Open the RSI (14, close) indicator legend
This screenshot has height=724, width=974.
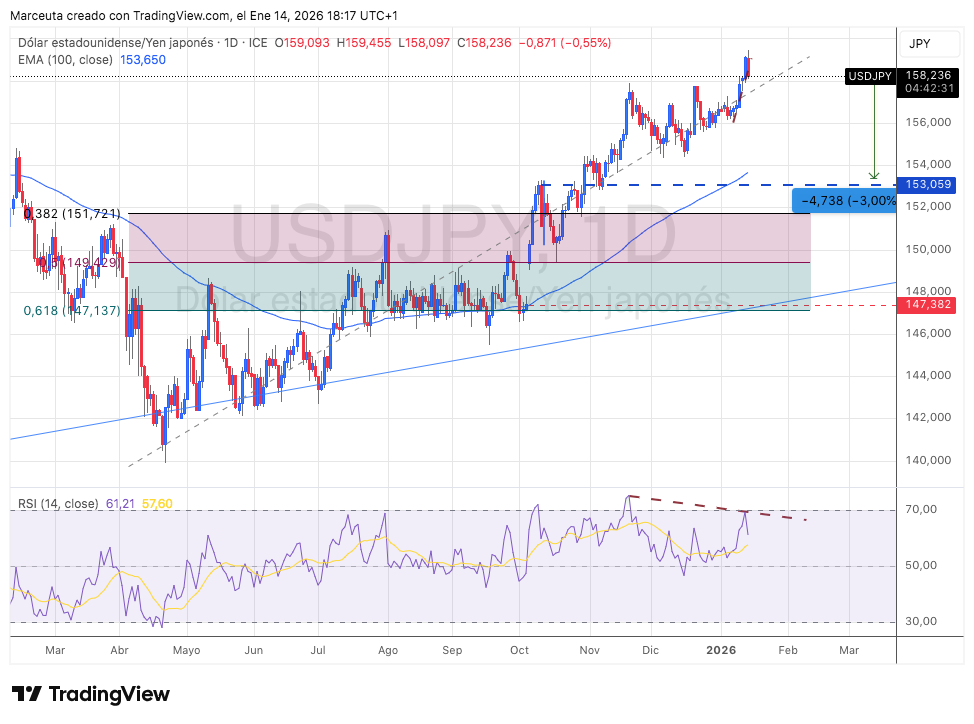coord(60,504)
